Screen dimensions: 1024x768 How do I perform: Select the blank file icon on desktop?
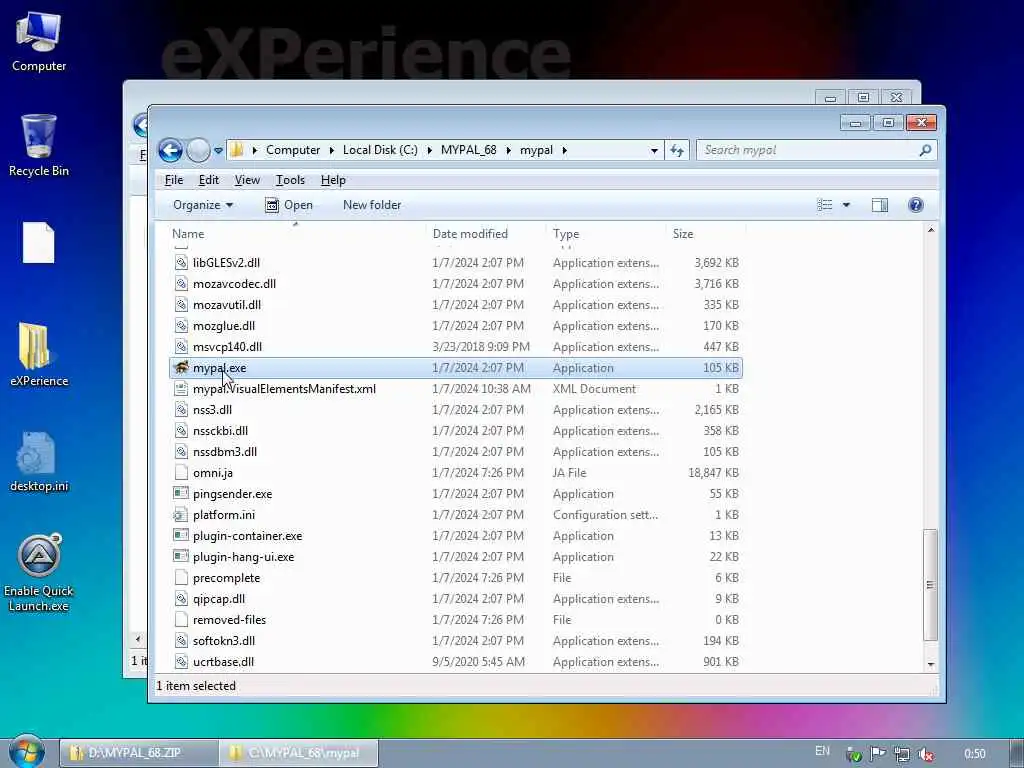click(39, 243)
